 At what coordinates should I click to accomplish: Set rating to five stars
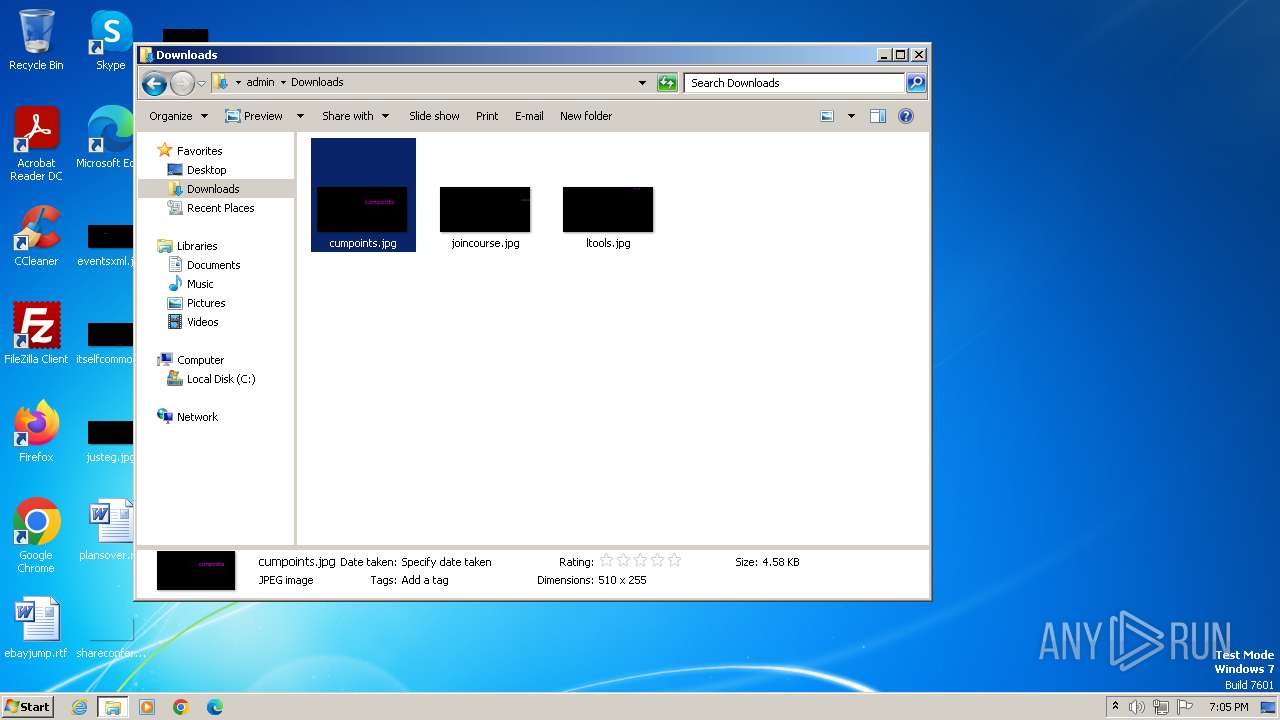(674, 561)
